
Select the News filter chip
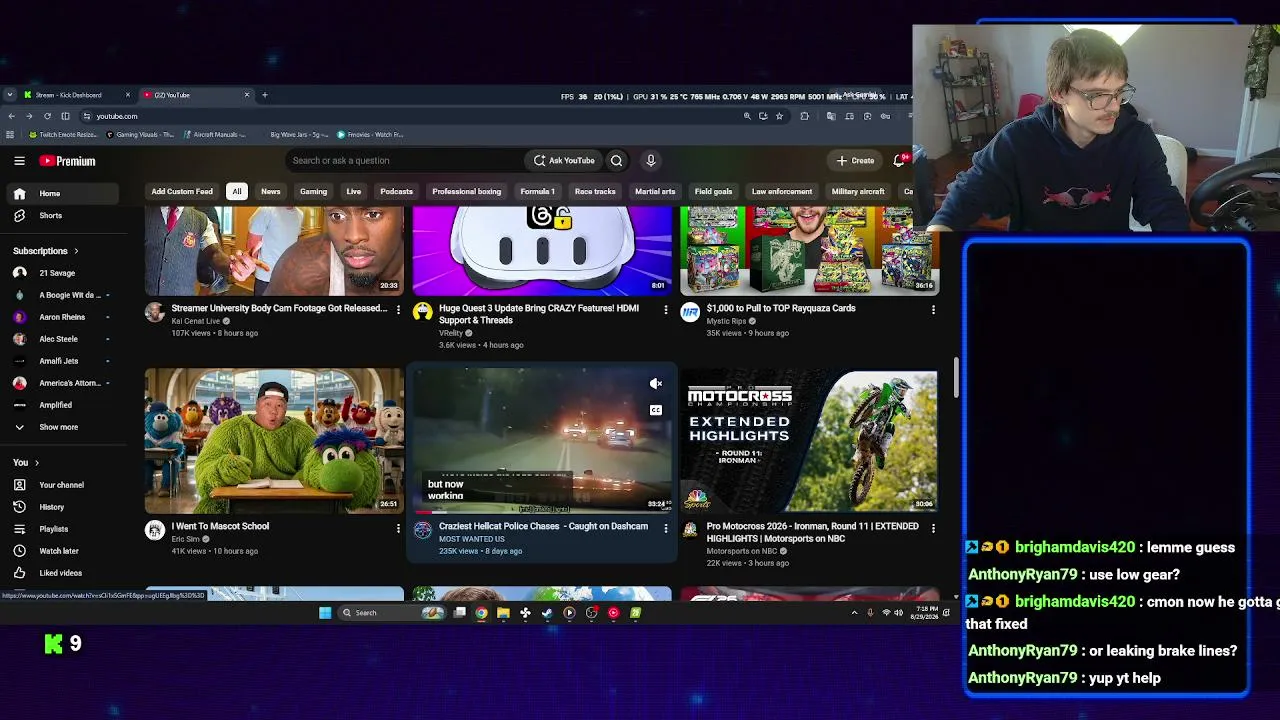(x=270, y=191)
